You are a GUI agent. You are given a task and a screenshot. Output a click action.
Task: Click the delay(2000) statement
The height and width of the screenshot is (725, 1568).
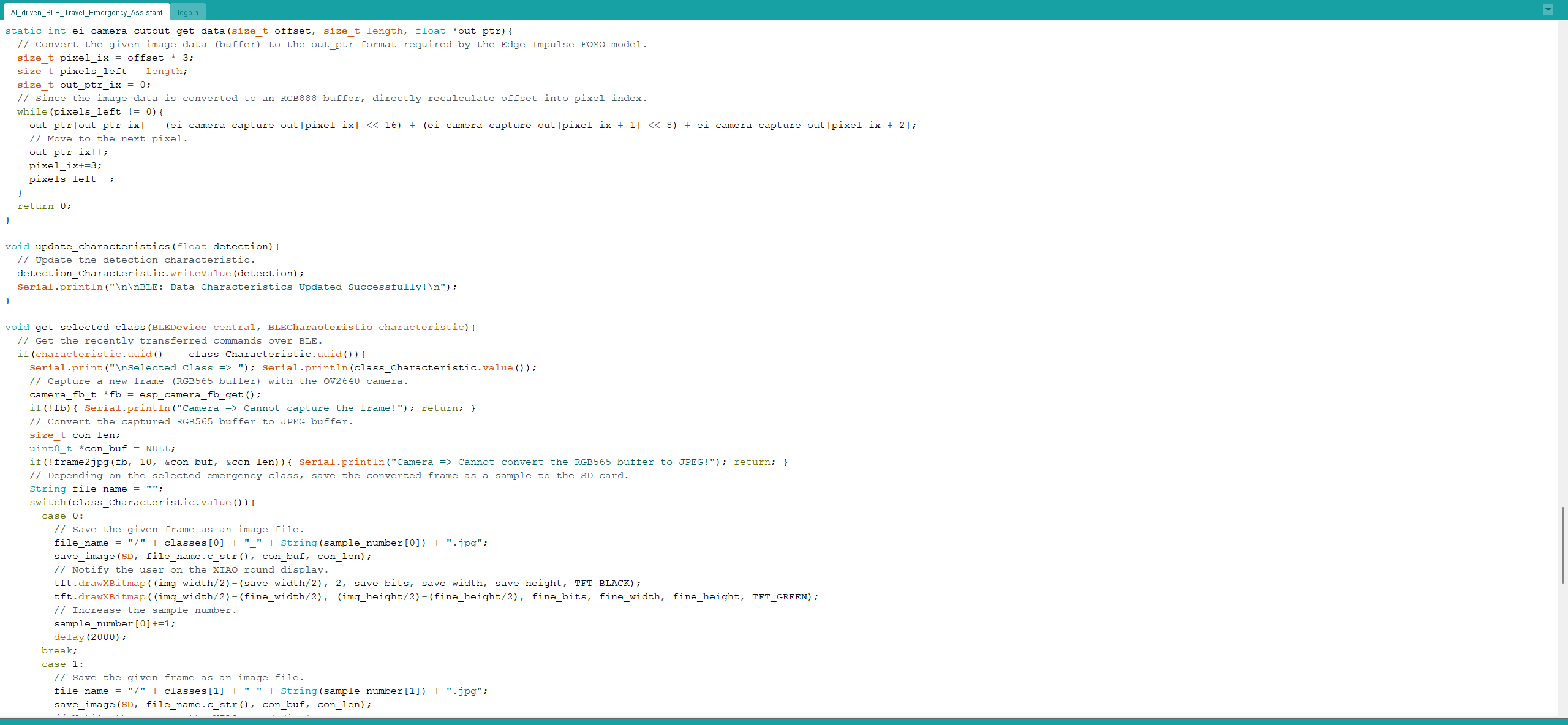89,637
